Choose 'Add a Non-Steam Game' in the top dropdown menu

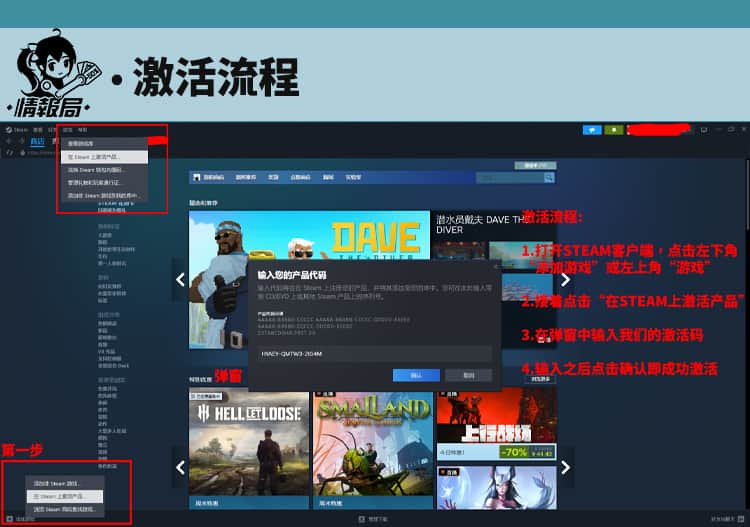point(104,195)
